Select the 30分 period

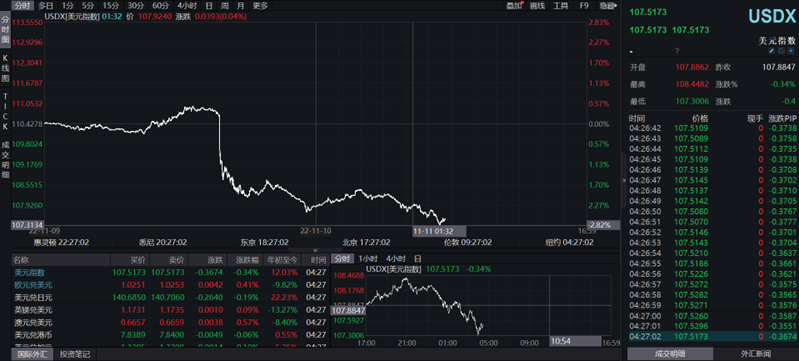tap(135, 6)
